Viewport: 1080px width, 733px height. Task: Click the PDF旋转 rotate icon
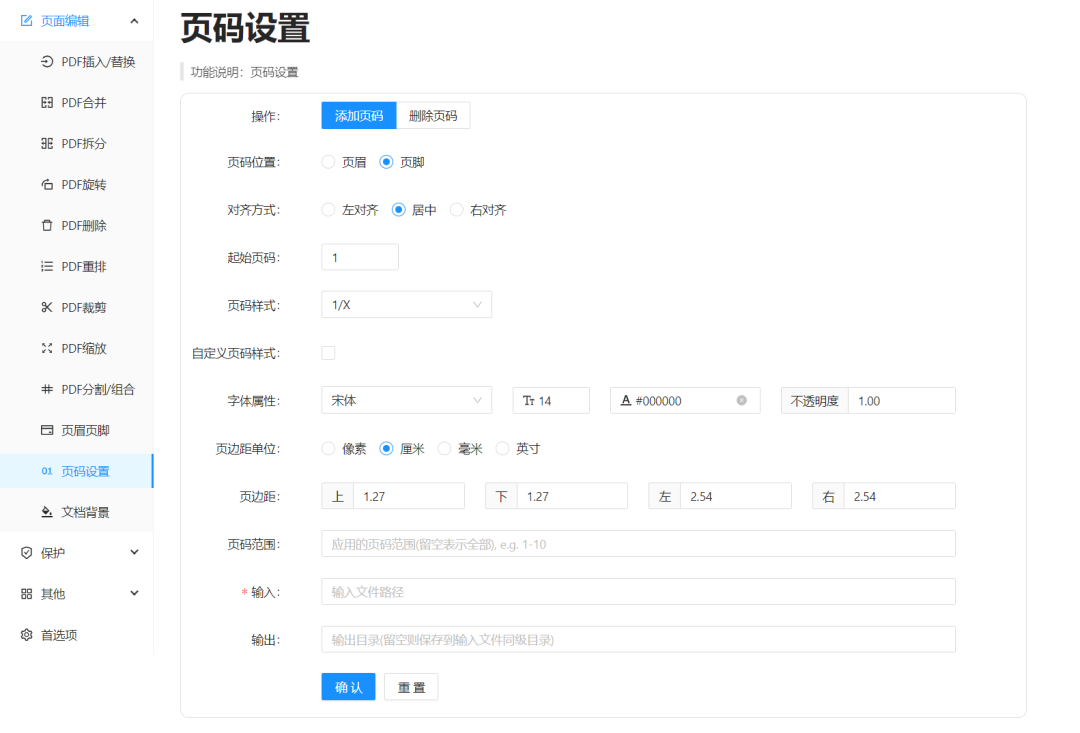tap(47, 185)
